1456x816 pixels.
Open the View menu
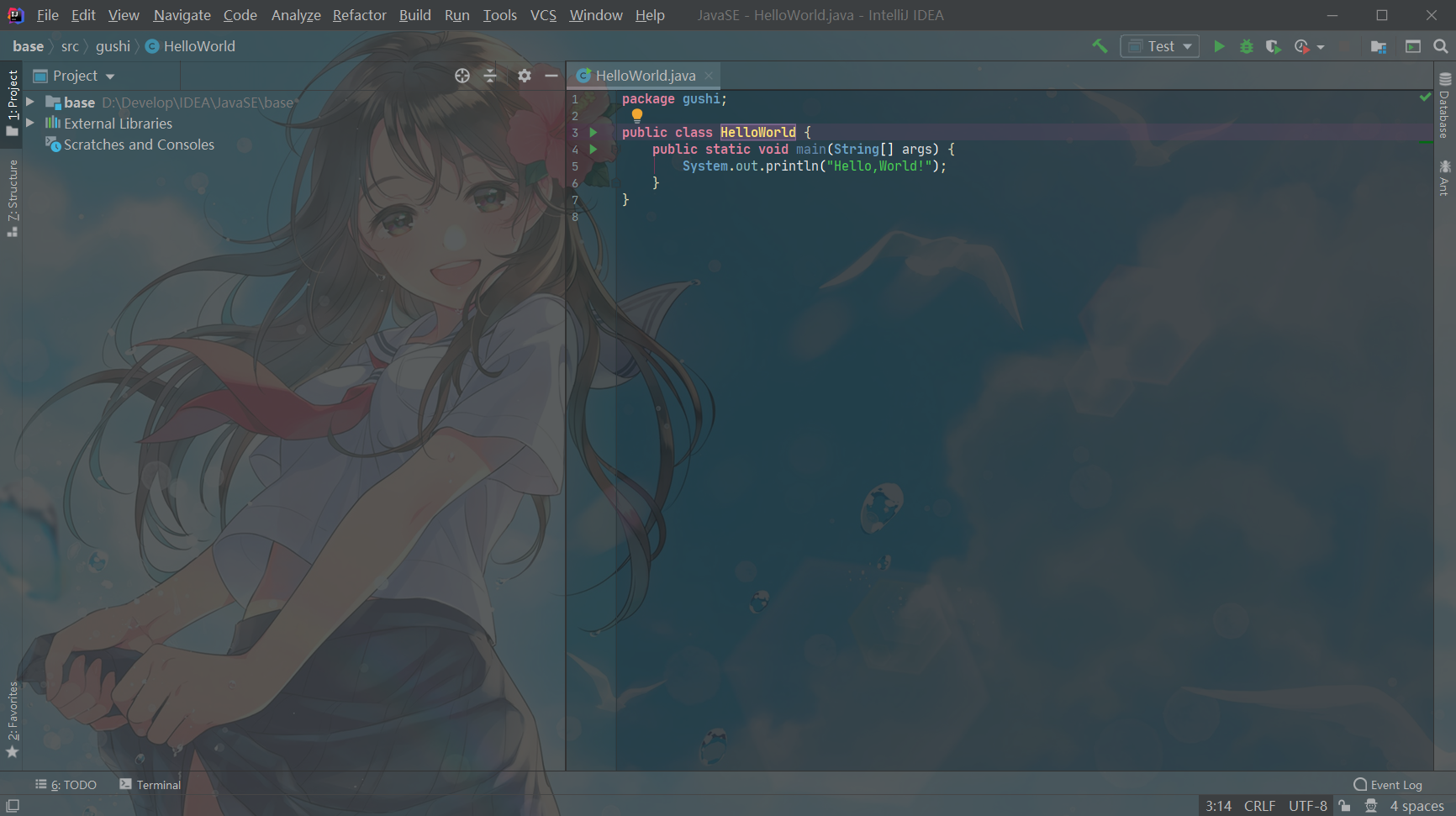click(124, 15)
